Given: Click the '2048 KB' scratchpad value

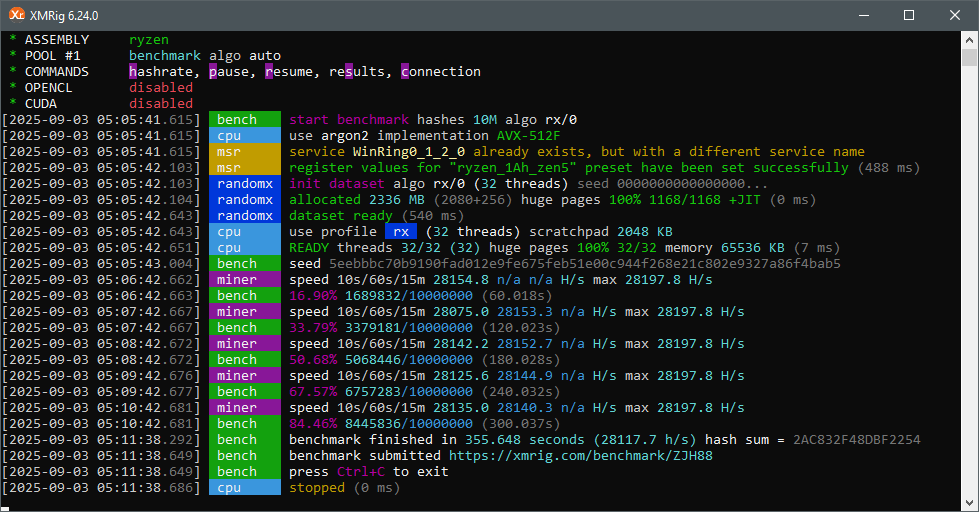Looking at the screenshot, I should (x=645, y=232).
